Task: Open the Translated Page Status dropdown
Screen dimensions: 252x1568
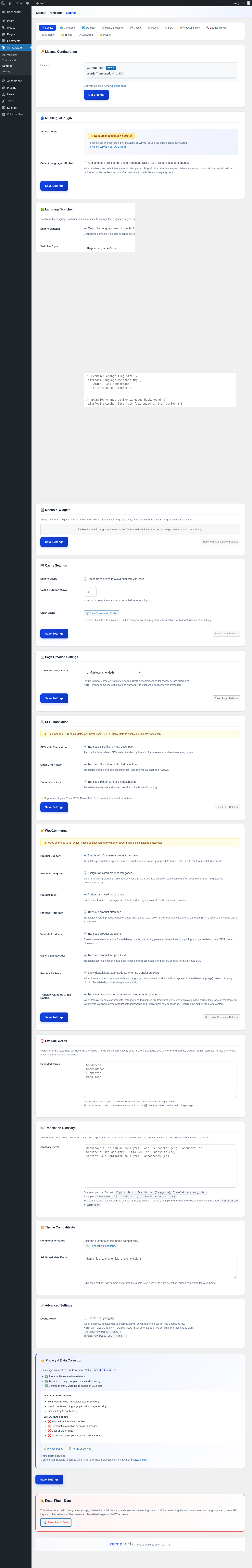Action: [x=113, y=672]
